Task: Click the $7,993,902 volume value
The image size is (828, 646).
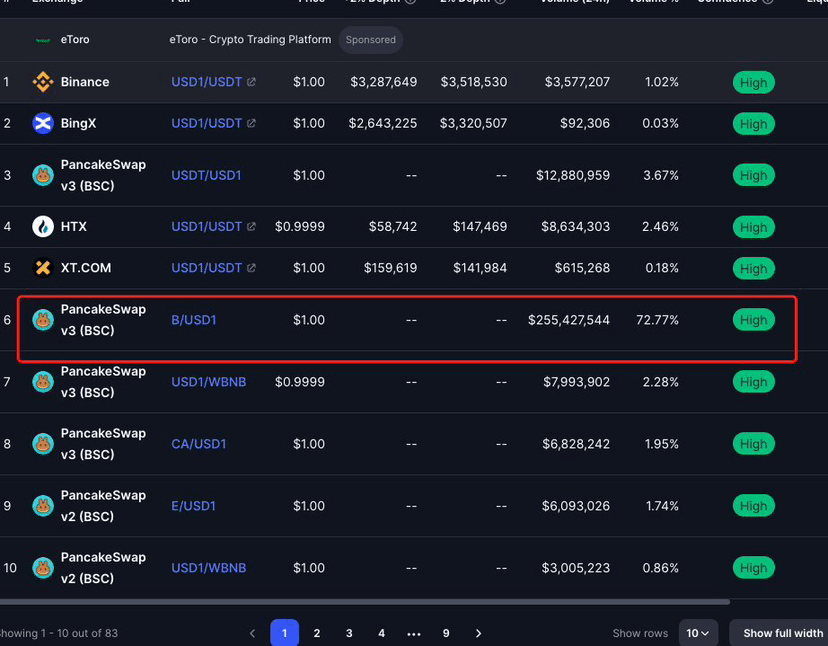Action: click(x=577, y=381)
